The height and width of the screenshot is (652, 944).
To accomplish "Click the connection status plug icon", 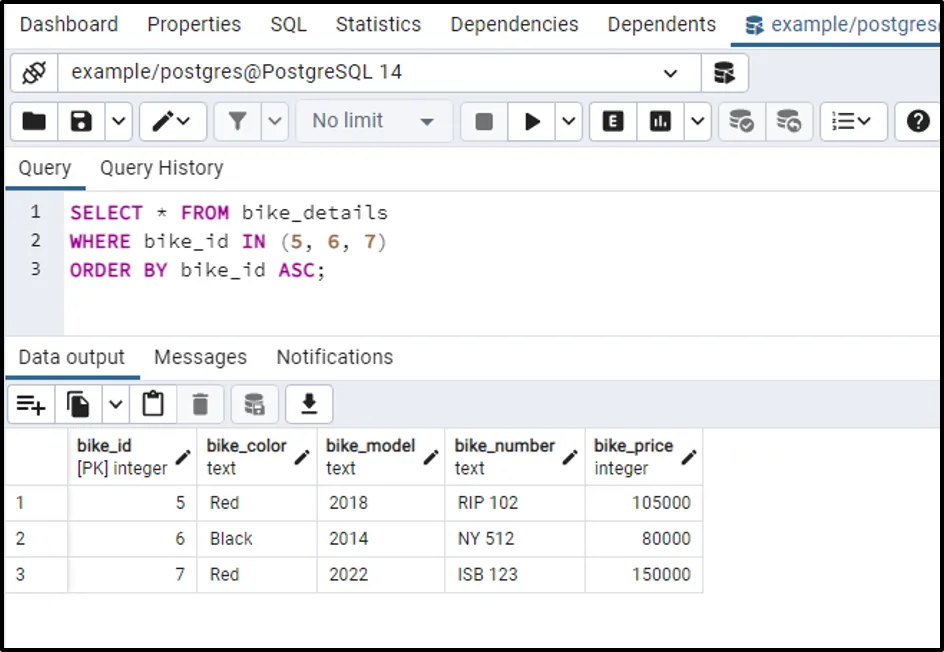I will [34, 72].
